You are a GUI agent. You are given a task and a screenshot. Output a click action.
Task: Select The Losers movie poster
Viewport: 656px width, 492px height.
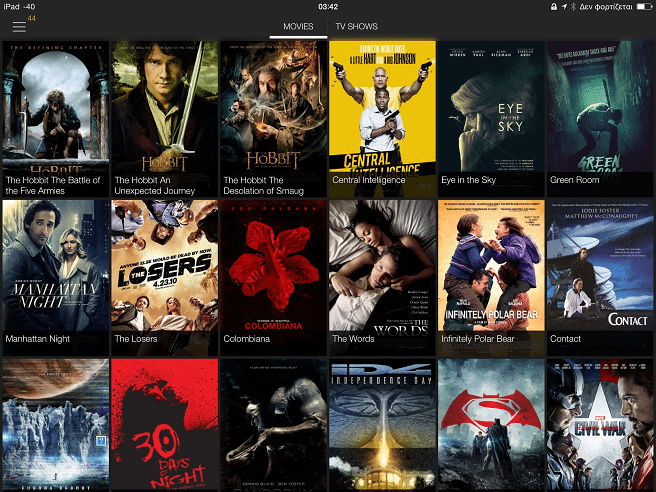pos(164,278)
